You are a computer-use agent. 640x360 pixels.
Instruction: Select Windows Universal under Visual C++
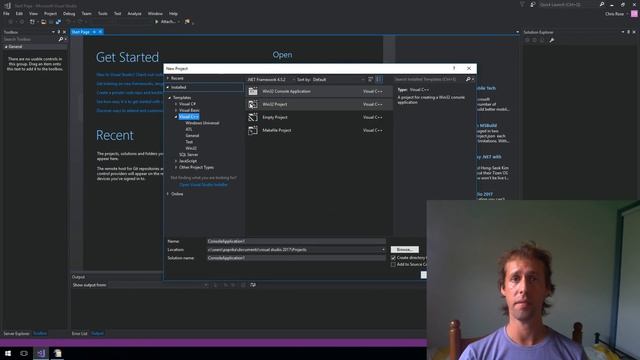pyautogui.click(x=202, y=123)
